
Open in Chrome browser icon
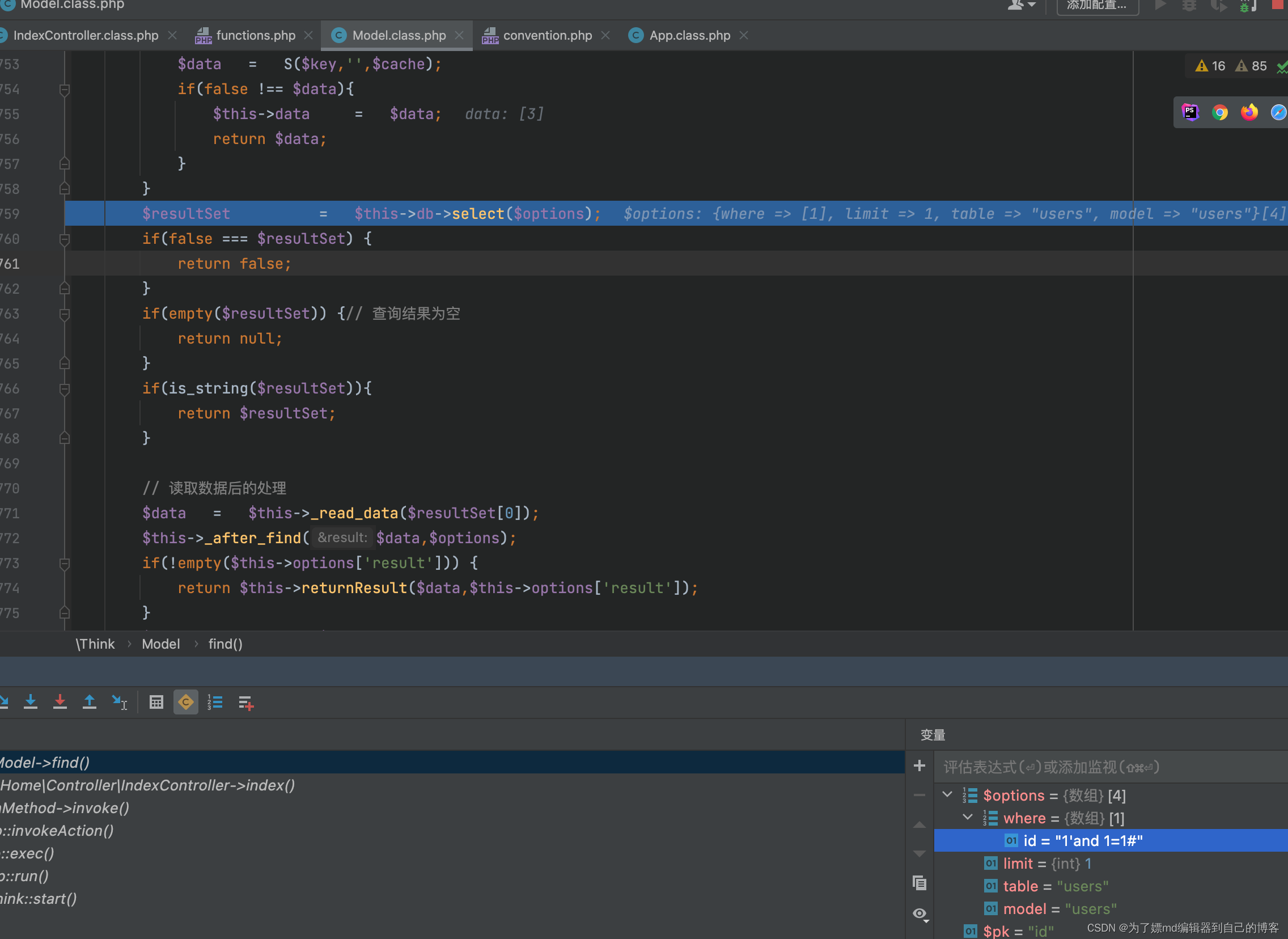click(1219, 112)
